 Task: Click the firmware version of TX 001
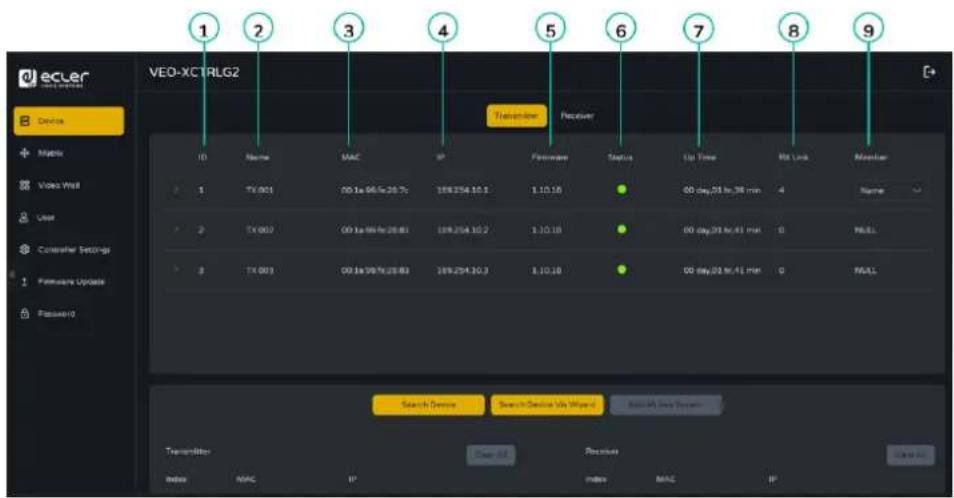pos(546,190)
